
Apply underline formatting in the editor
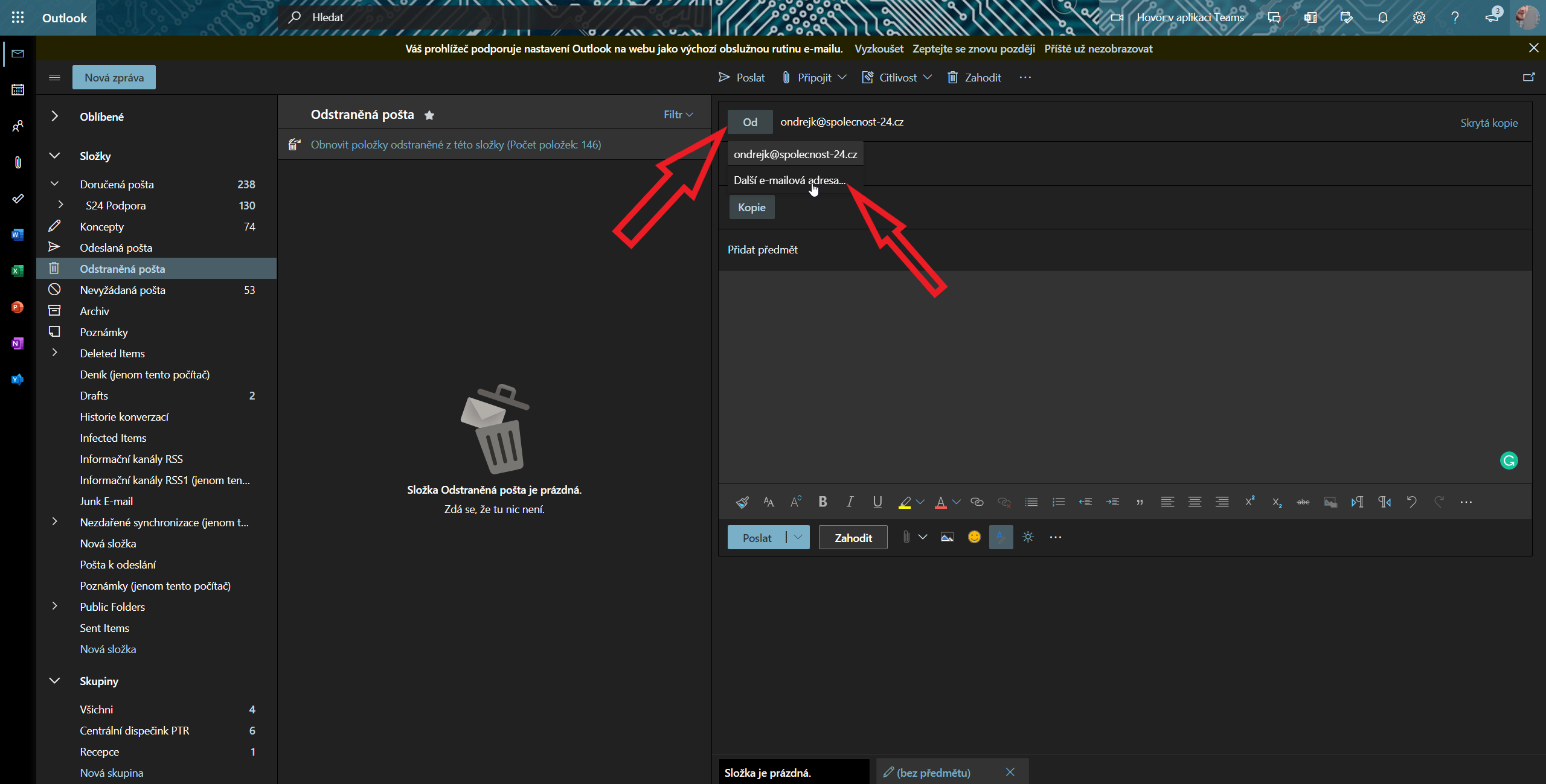(877, 502)
